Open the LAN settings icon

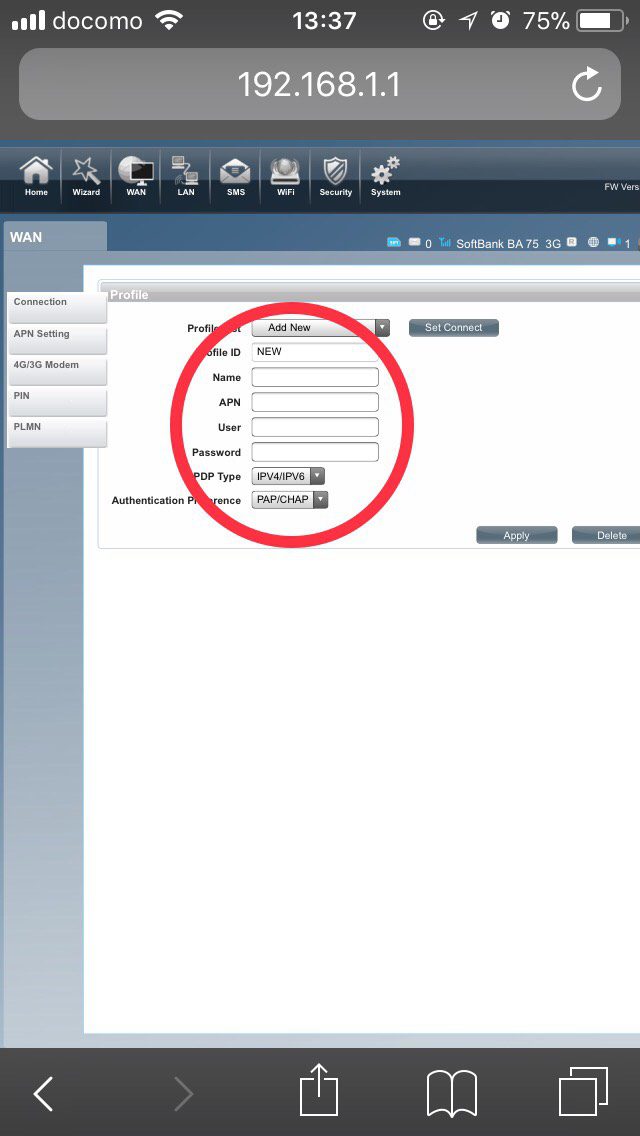[186, 176]
